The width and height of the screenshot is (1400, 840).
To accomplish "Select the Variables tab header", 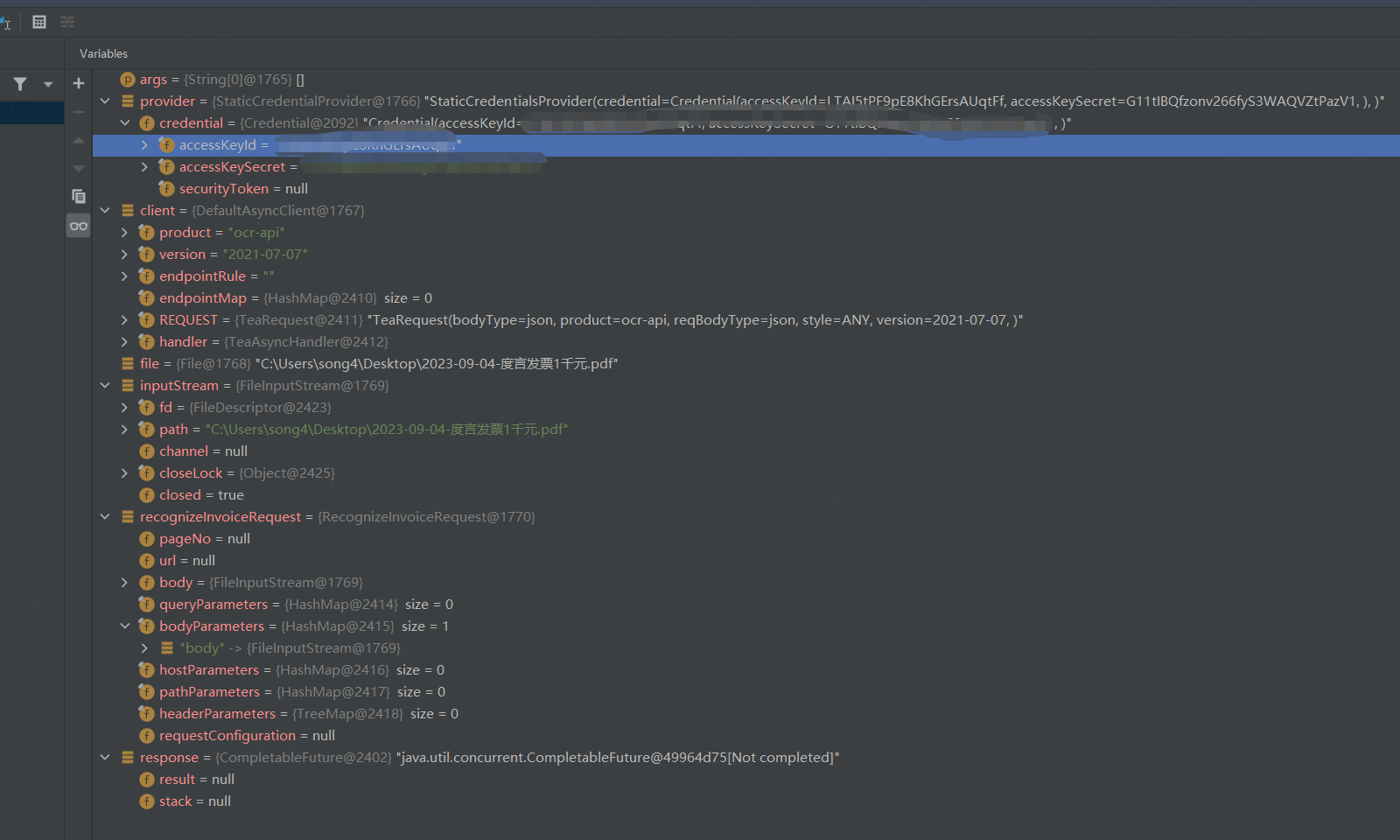I will tap(103, 53).
